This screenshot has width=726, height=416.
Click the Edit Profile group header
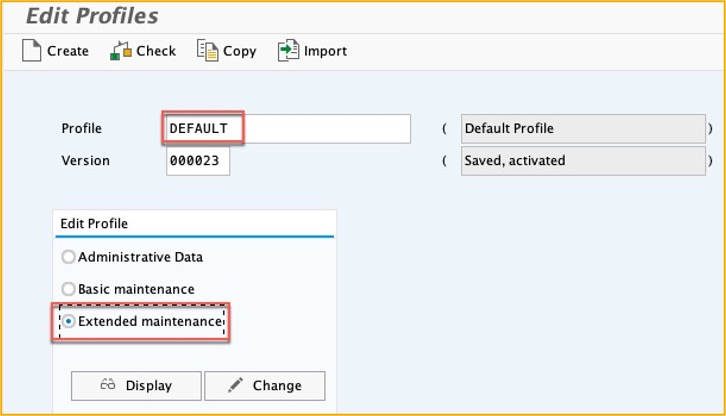tap(94, 224)
